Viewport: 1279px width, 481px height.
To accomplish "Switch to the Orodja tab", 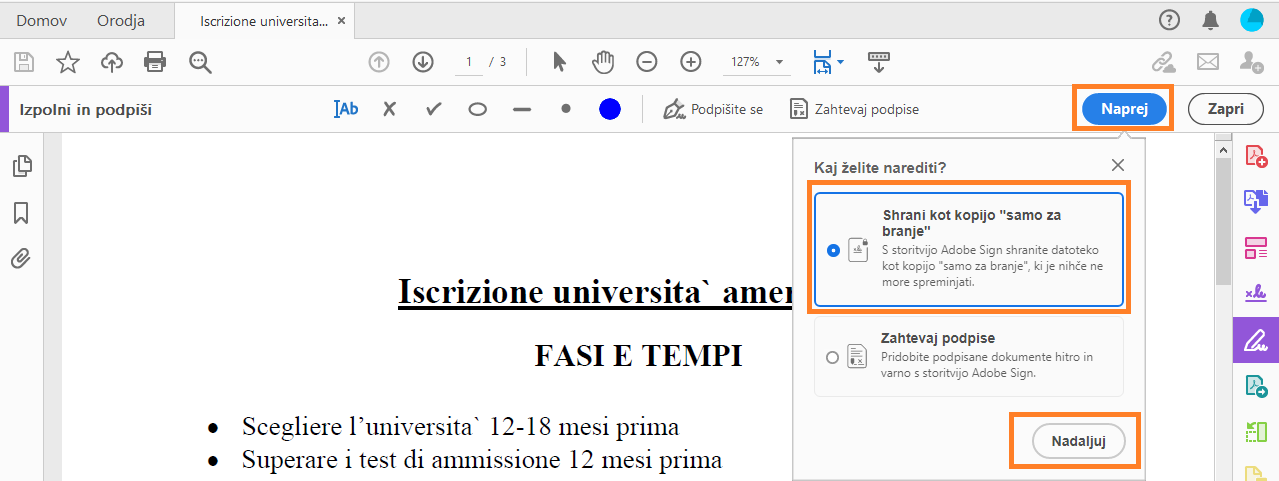I will (121, 20).
